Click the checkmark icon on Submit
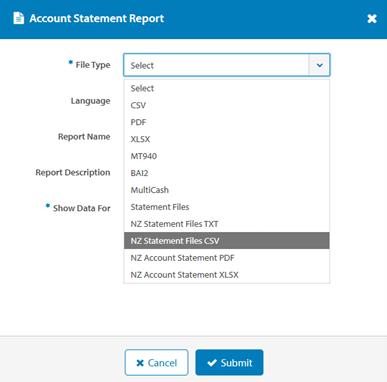387x382 pixels. tap(212, 363)
